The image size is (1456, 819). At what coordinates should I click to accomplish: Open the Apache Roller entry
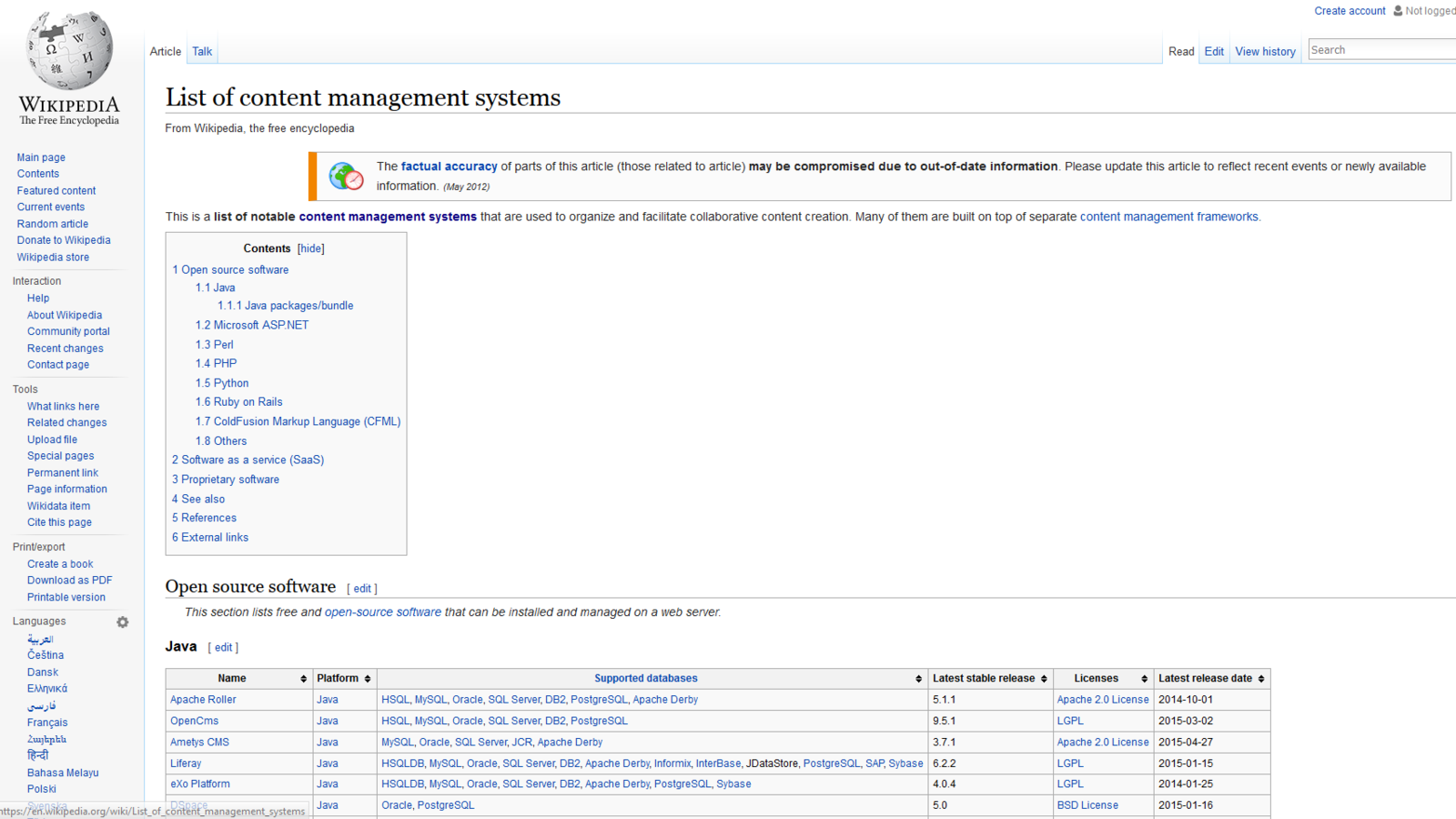203,700
